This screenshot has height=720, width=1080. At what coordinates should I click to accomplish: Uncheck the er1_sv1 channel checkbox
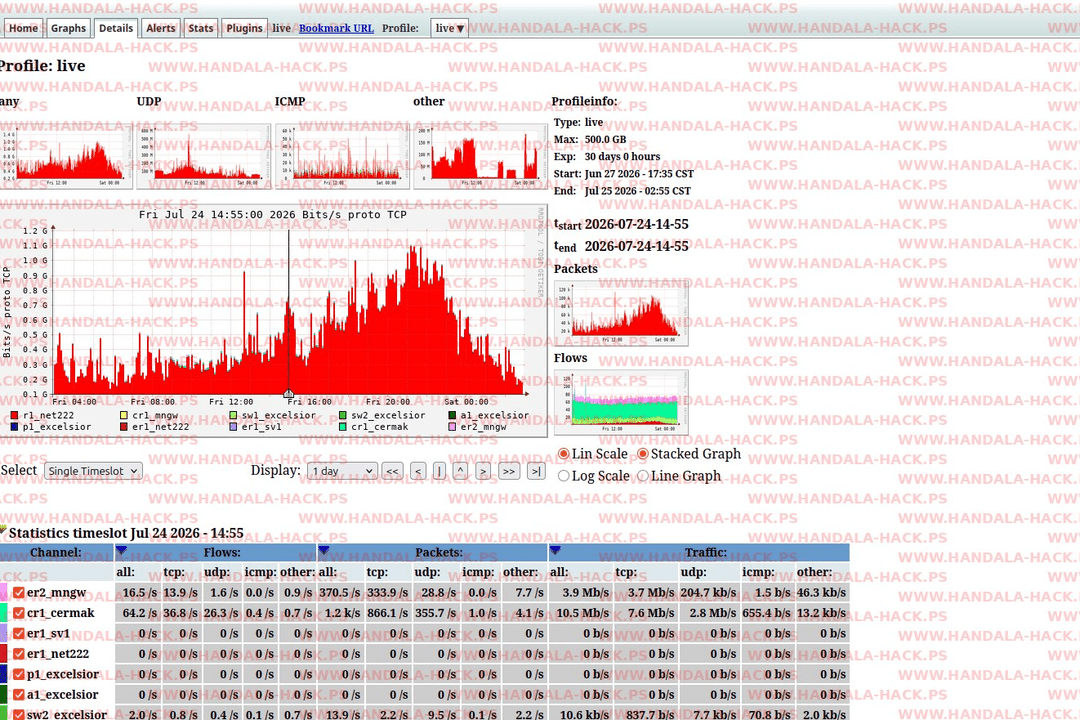pyautogui.click(x=19, y=634)
